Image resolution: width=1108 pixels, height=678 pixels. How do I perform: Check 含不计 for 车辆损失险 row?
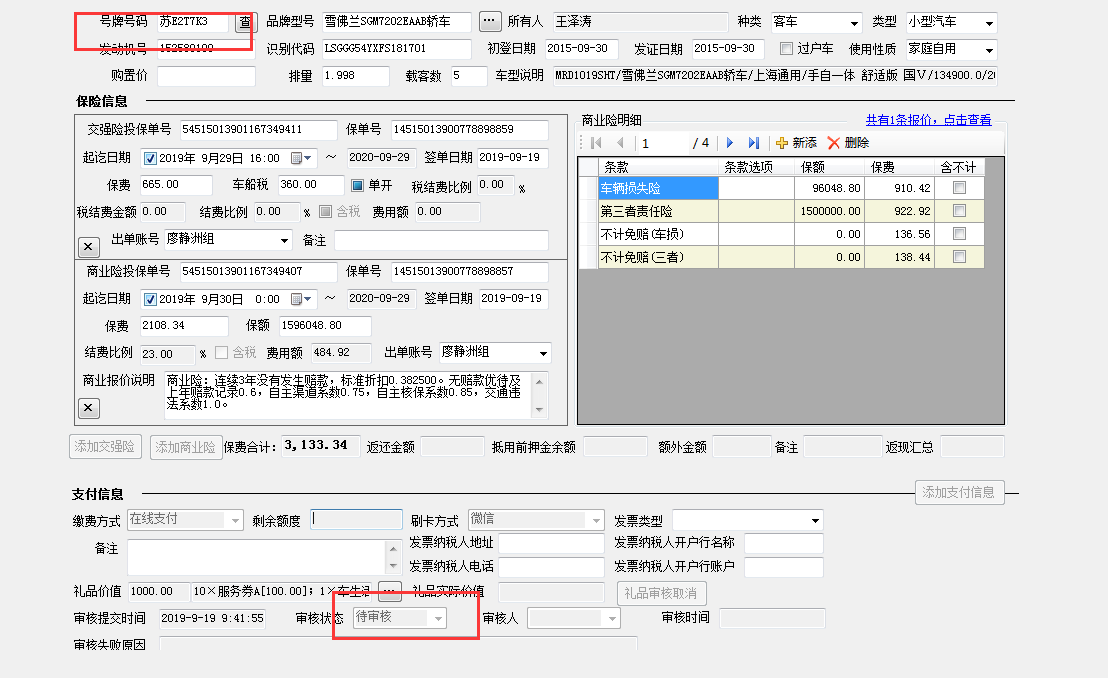(x=960, y=188)
